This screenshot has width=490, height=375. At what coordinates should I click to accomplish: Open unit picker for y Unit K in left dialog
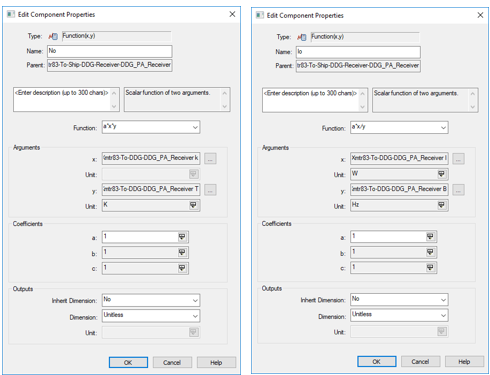193,205
